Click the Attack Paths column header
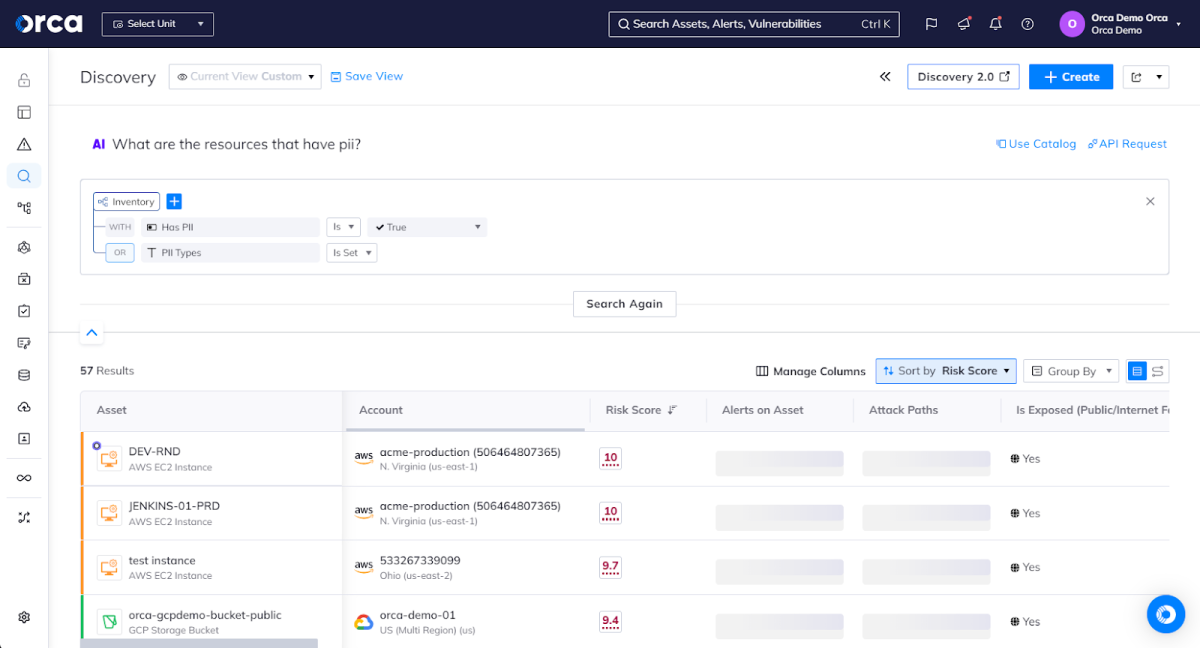 905,410
